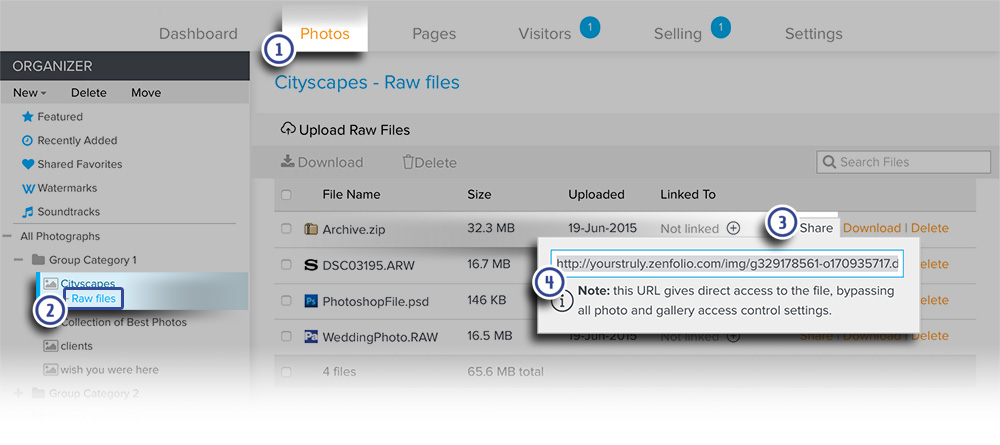Go to the Visitors tab

point(545,34)
